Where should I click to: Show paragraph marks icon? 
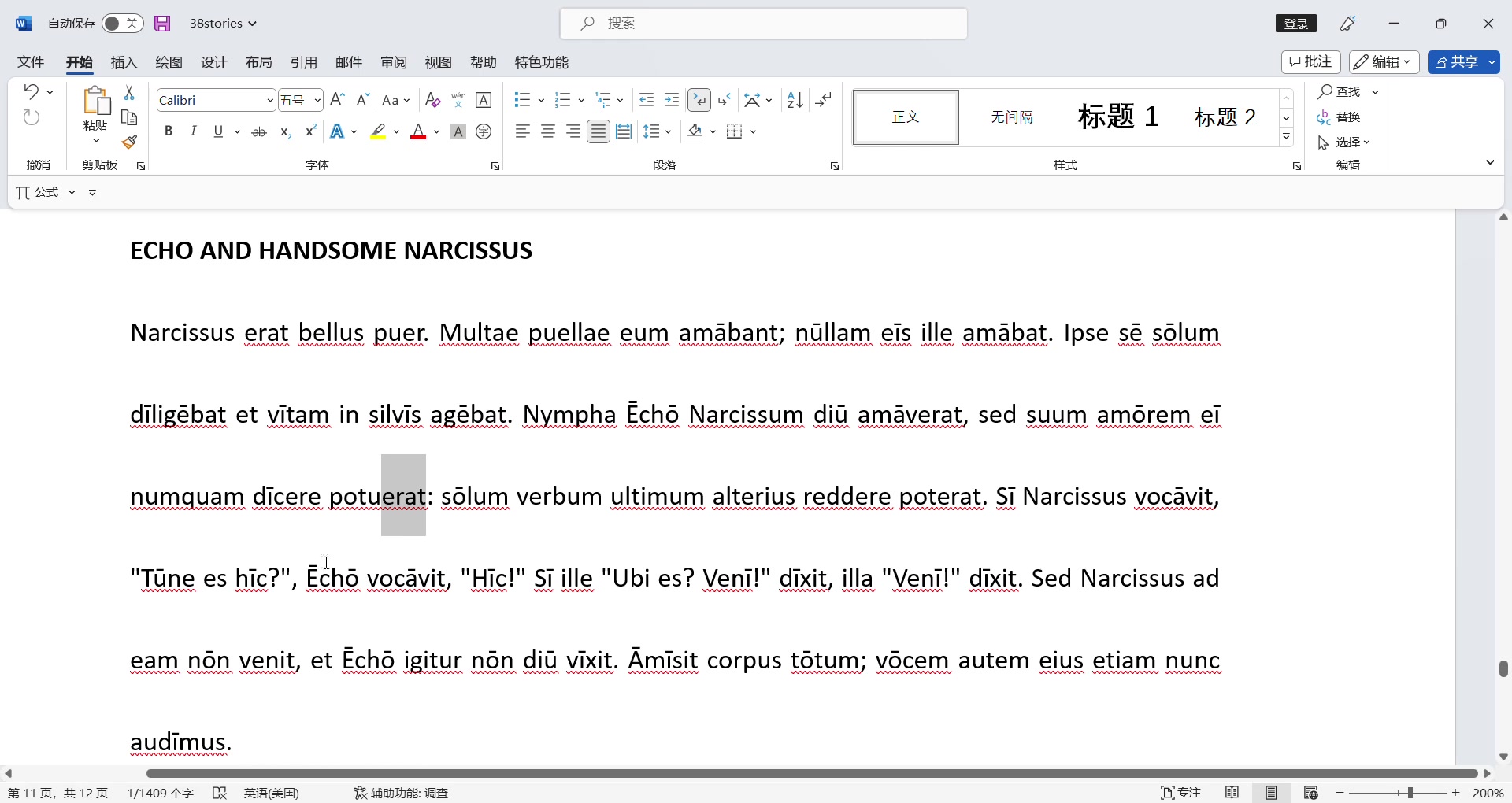point(824,100)
